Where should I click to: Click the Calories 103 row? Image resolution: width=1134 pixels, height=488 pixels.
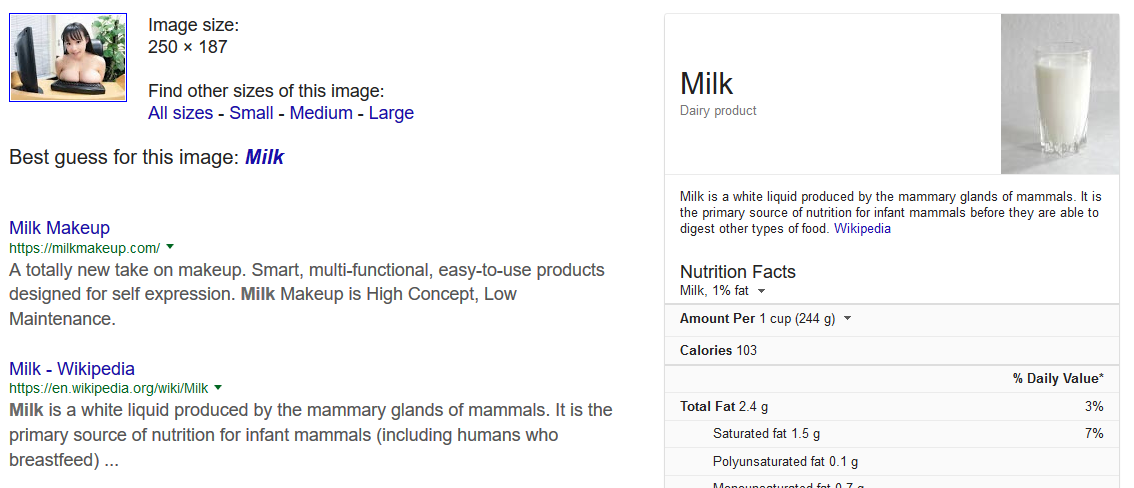coord(718,350)
